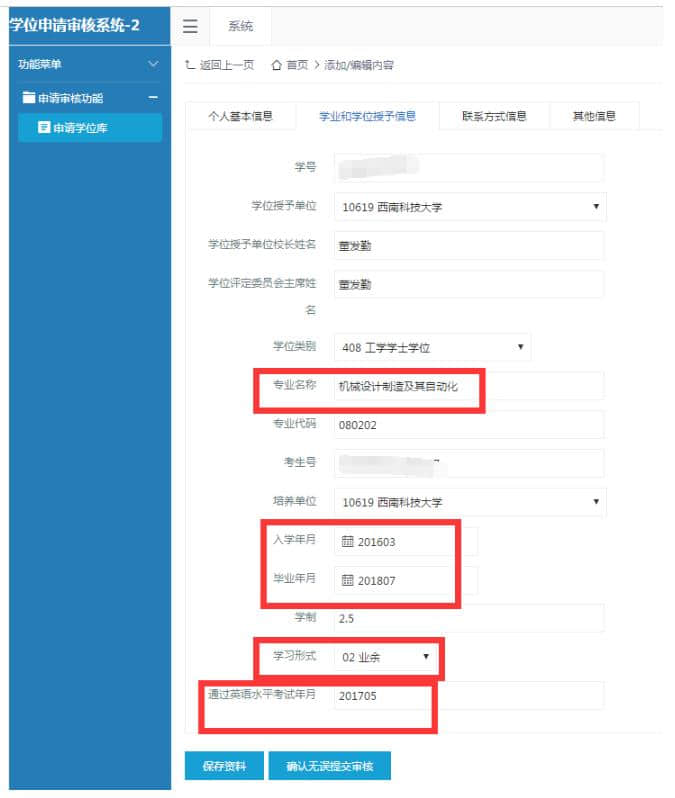Click folder icon beside 申请审核功能
Screen dimensions: 675x798
(x=29, y=98)
